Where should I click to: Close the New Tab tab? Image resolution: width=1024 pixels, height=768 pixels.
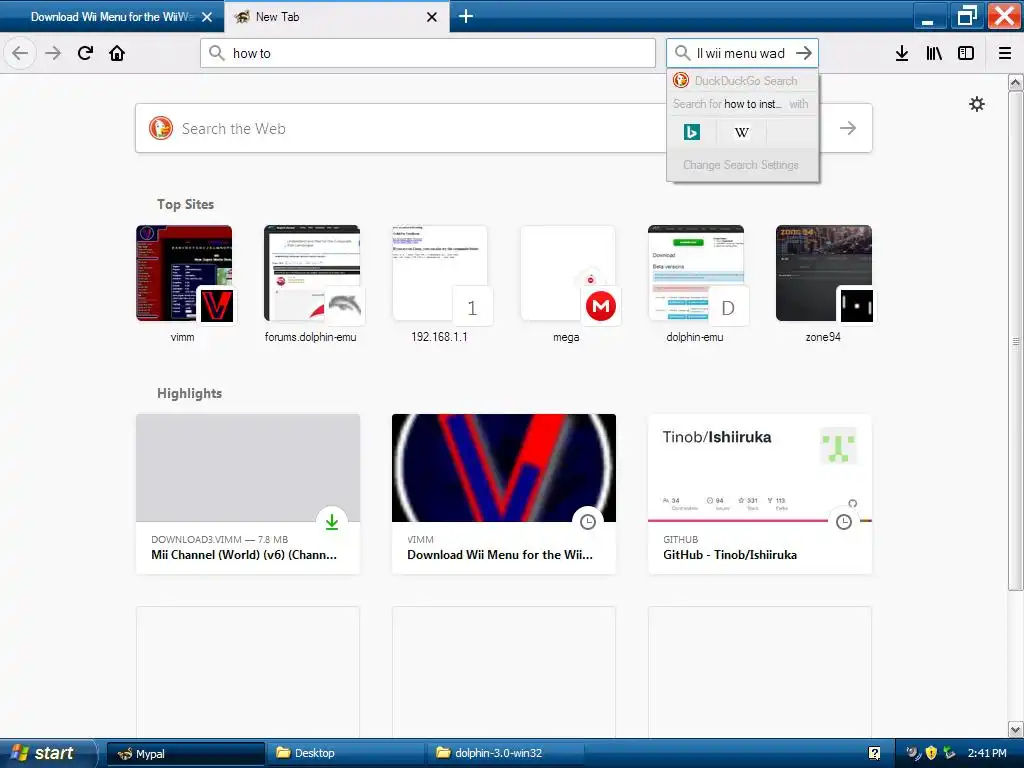(x=432, y=17)
